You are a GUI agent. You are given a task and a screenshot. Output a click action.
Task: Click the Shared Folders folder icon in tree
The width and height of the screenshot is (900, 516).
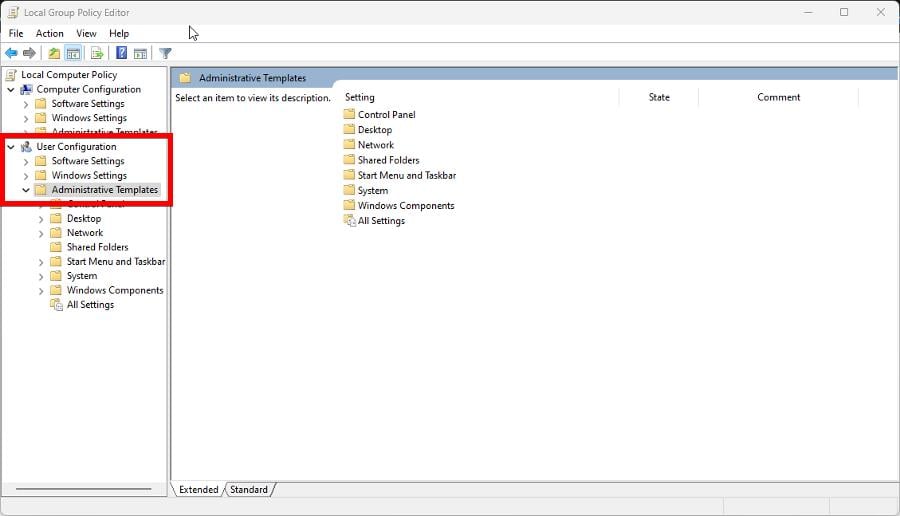pos(56,247)
